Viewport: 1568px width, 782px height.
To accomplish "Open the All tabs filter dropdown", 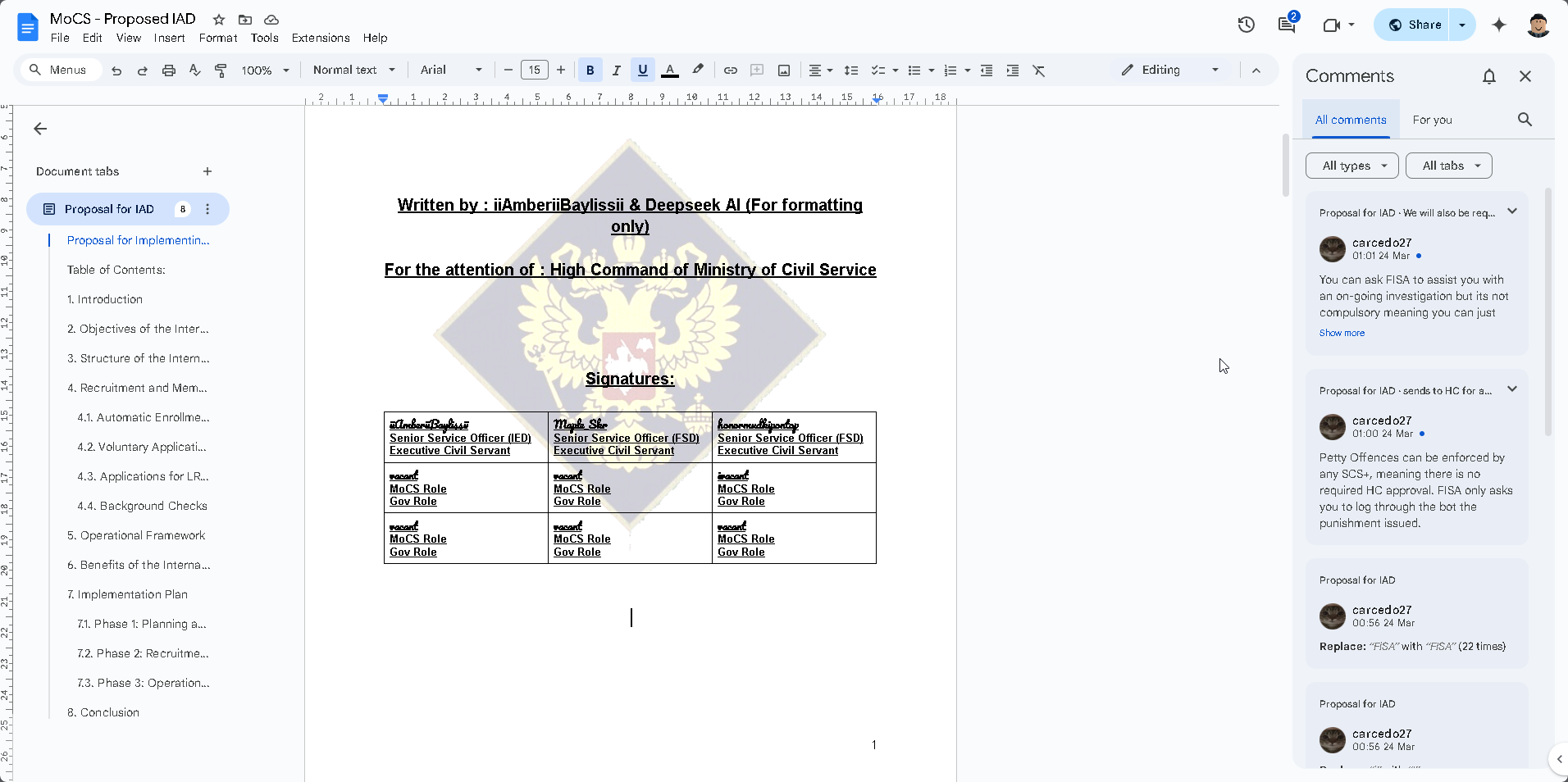I will (x=1449, y=166).
